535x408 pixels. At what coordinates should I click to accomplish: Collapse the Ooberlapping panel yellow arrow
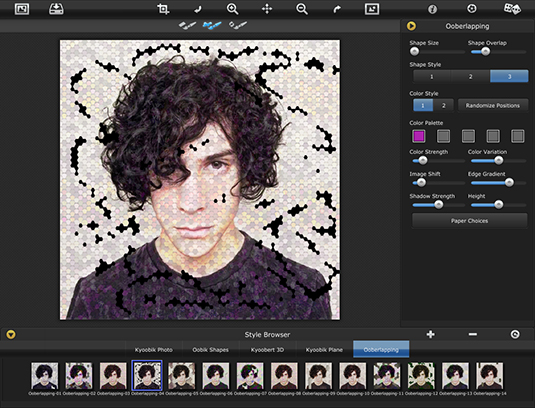coord(411,26)
